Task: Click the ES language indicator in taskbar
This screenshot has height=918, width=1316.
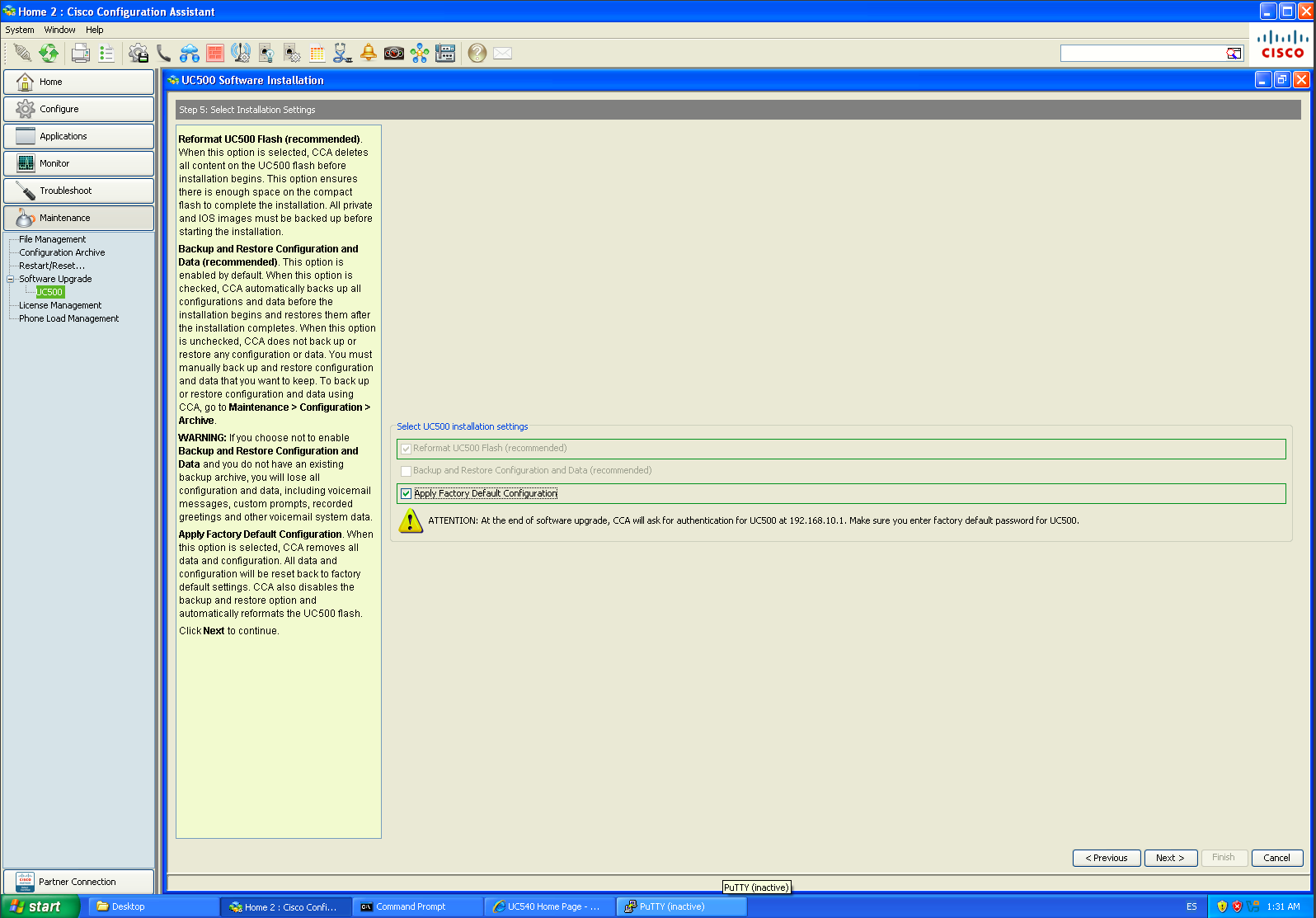Action: [1191, 906]
